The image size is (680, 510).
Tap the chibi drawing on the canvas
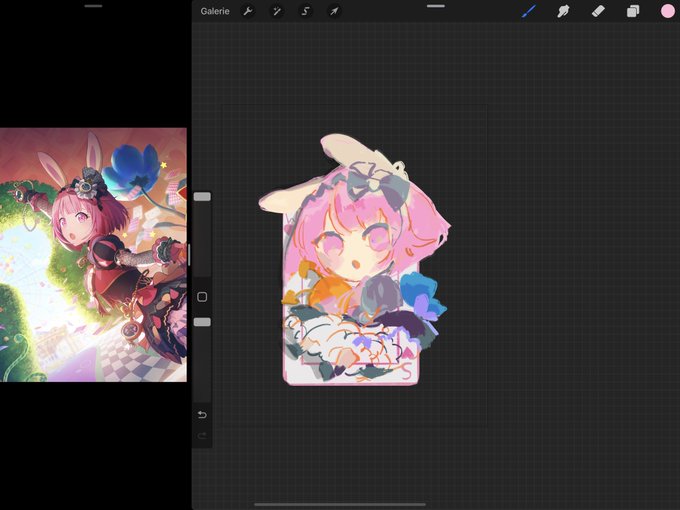coord(355,260)
